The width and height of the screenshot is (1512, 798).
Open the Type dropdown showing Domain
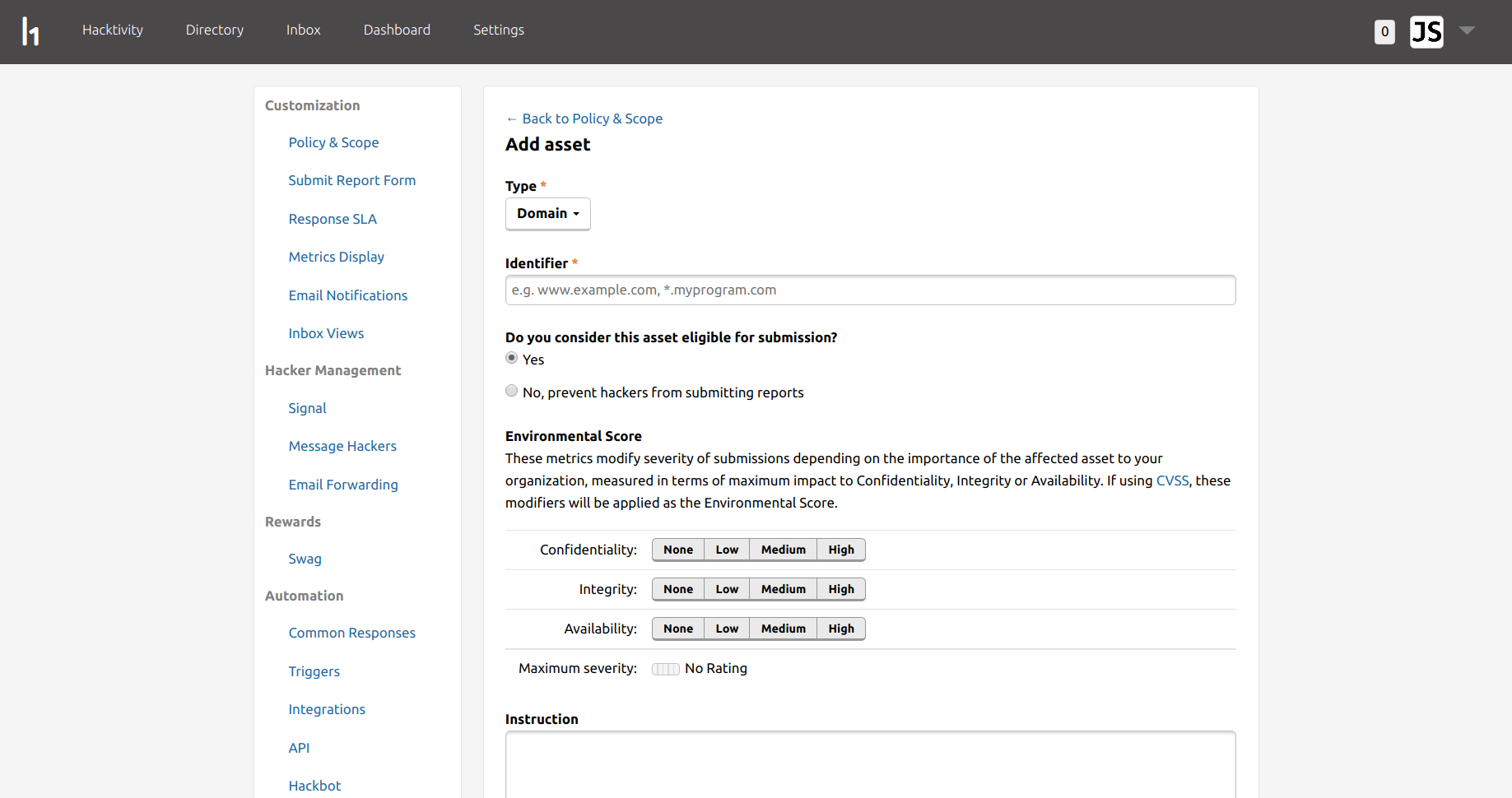click(x=547, y=214)
